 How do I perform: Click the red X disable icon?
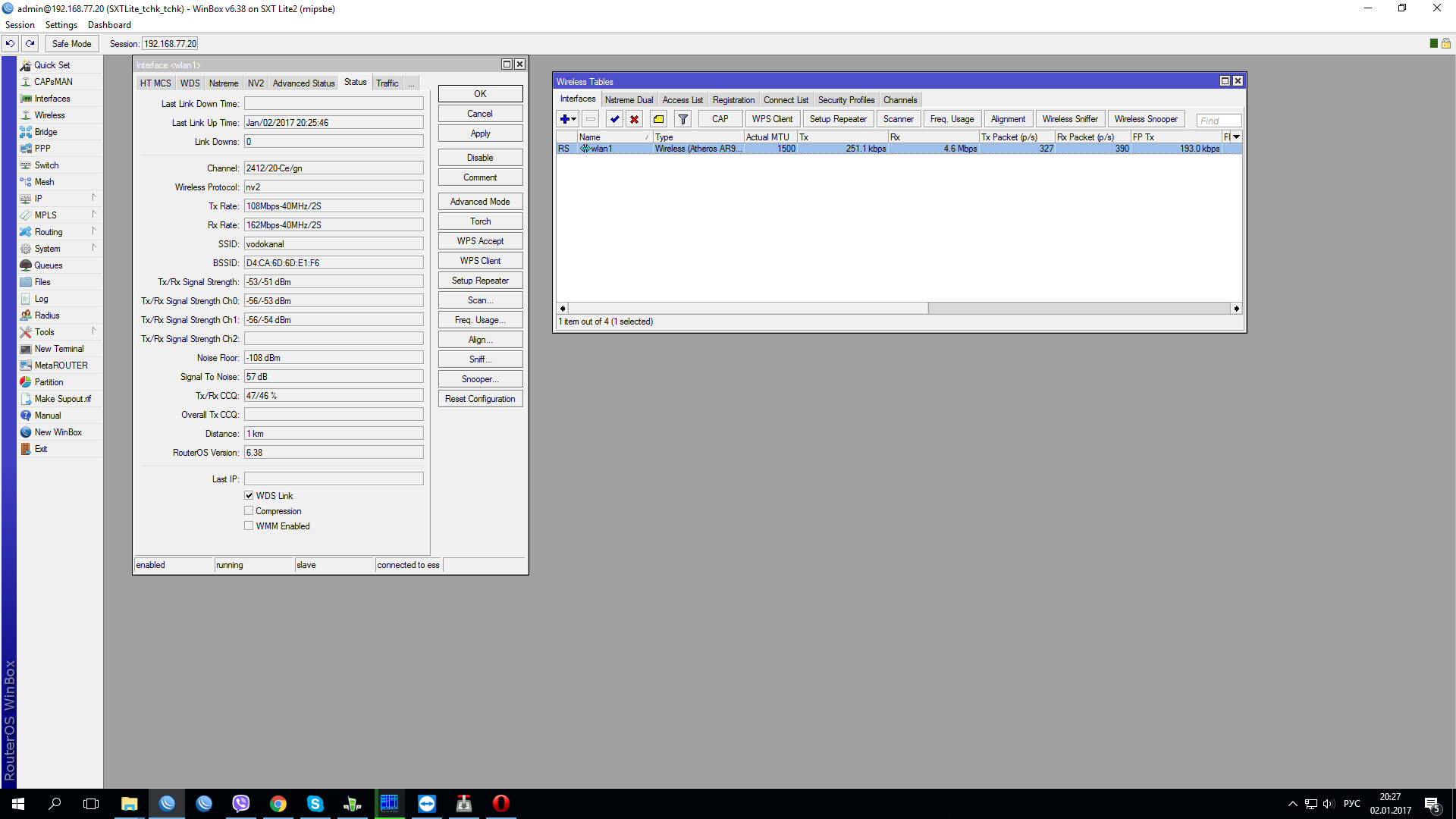tap(635, 119)
